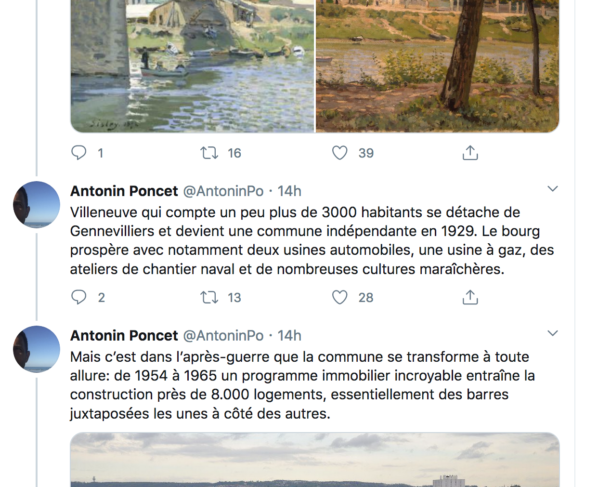
Task: Open Antonin Poncet avatar on après-guerre tweet
Action: [x=37, y=349]
